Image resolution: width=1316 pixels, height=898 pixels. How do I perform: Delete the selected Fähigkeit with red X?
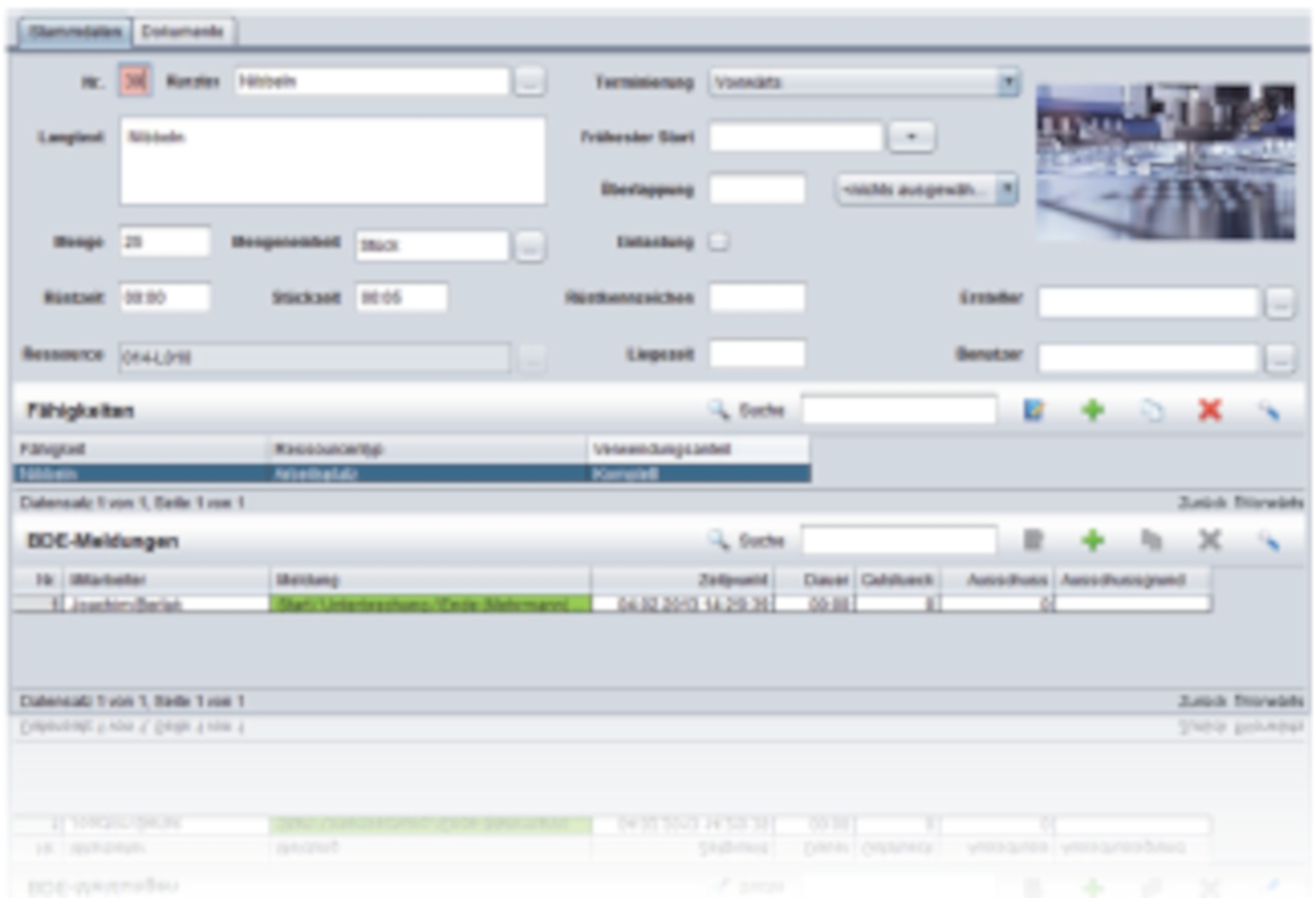[1210, 410]
